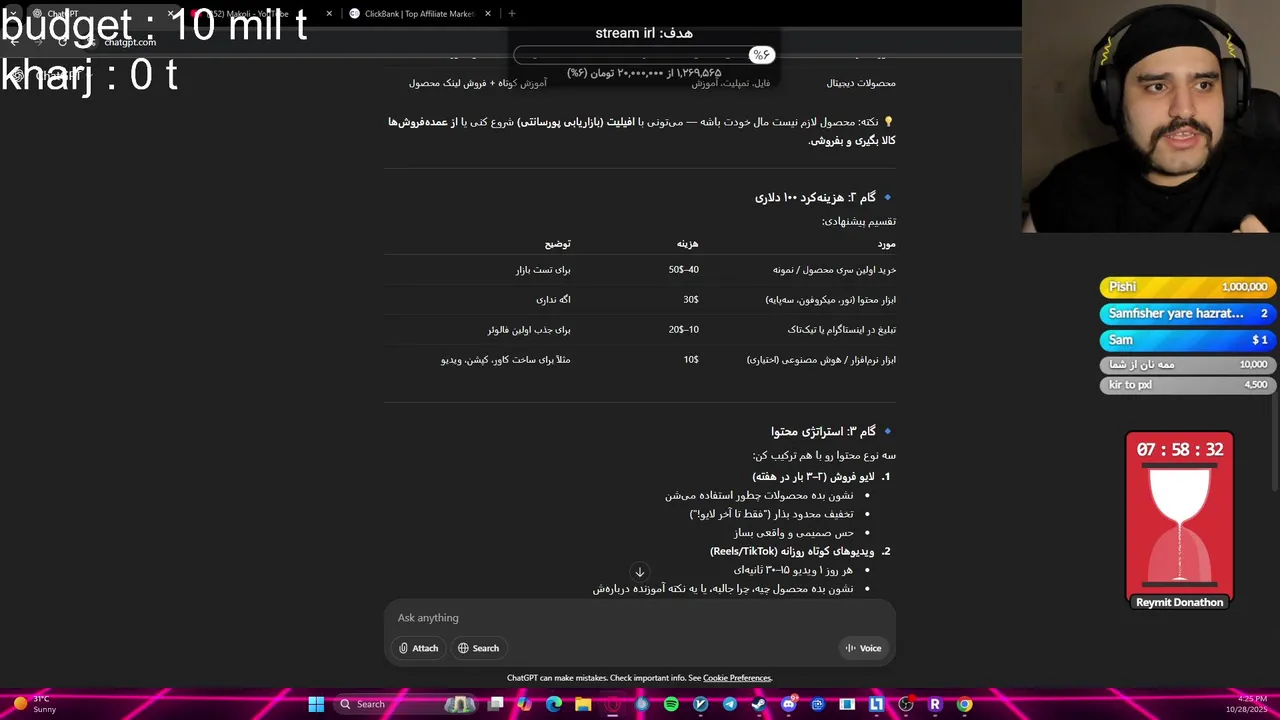
Task: Open the purple R app in taskbar
Action: pos(935,704)
